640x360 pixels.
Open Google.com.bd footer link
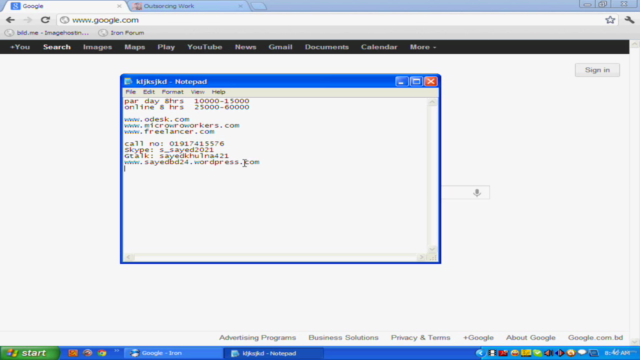595,338
